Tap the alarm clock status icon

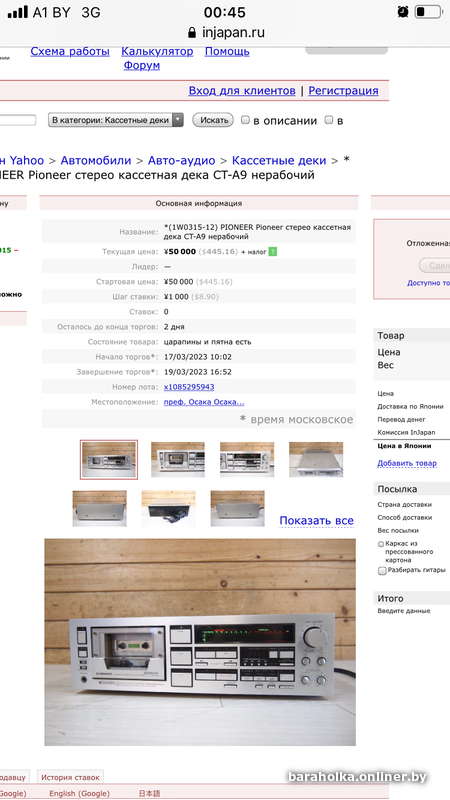[403, 12]
